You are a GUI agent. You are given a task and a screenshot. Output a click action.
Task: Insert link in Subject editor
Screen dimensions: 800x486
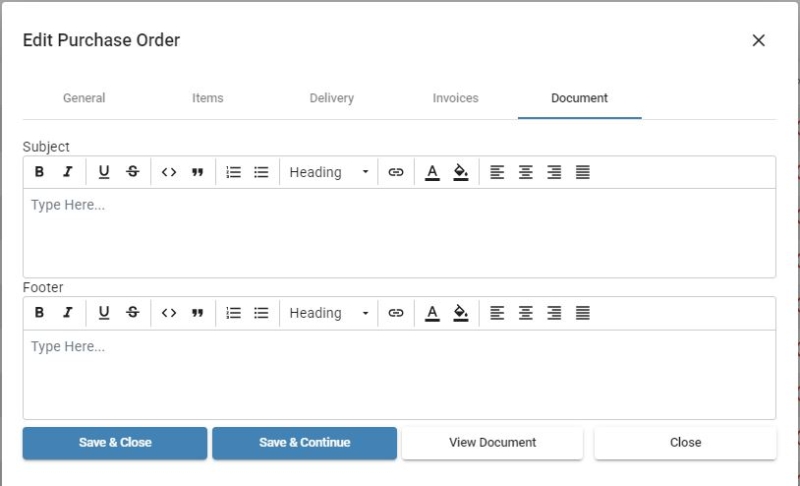pyautogui.click(x=396, y=172)
